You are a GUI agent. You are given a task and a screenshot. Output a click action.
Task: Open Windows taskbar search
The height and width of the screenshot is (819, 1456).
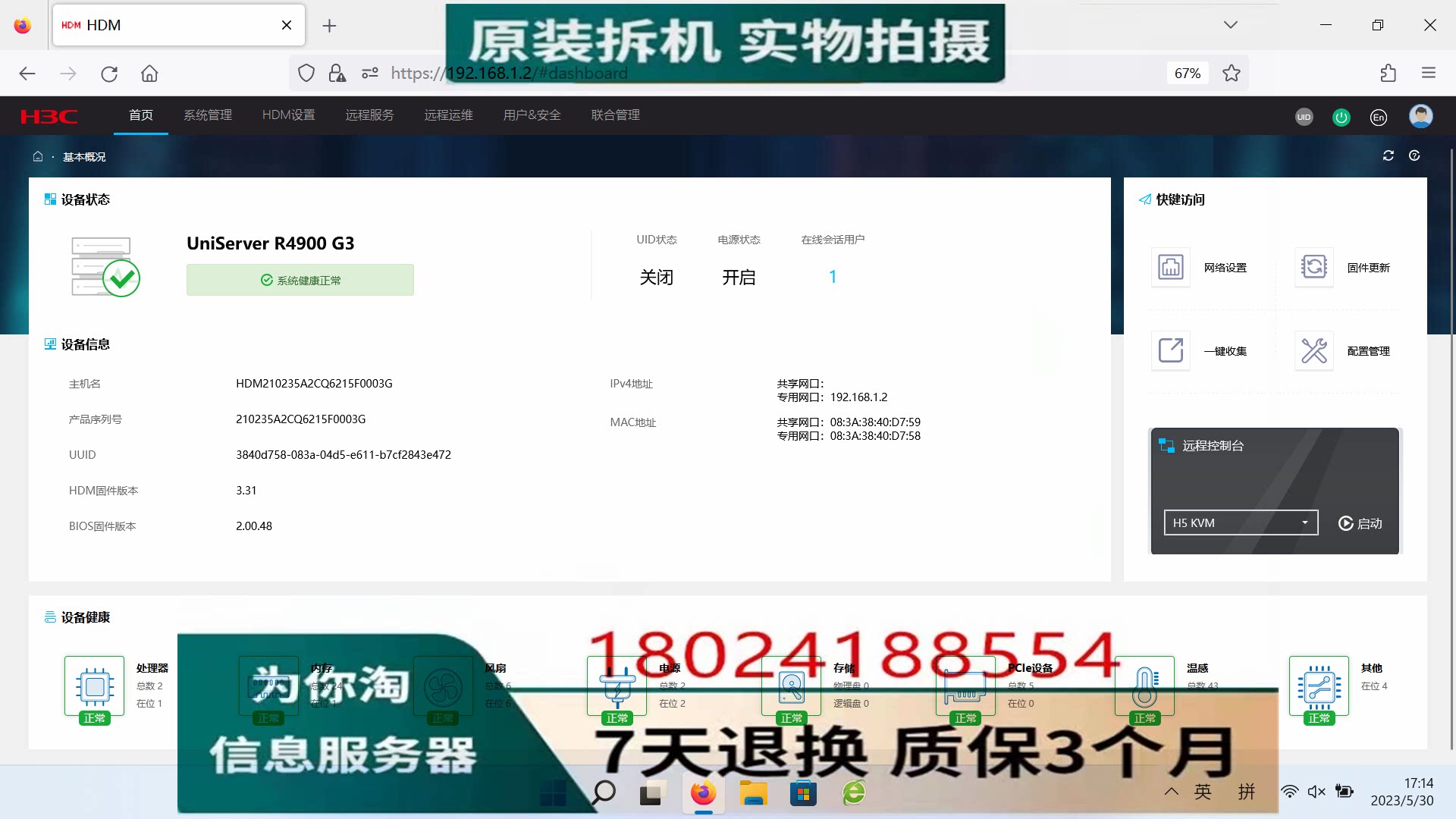click(604, 792)
